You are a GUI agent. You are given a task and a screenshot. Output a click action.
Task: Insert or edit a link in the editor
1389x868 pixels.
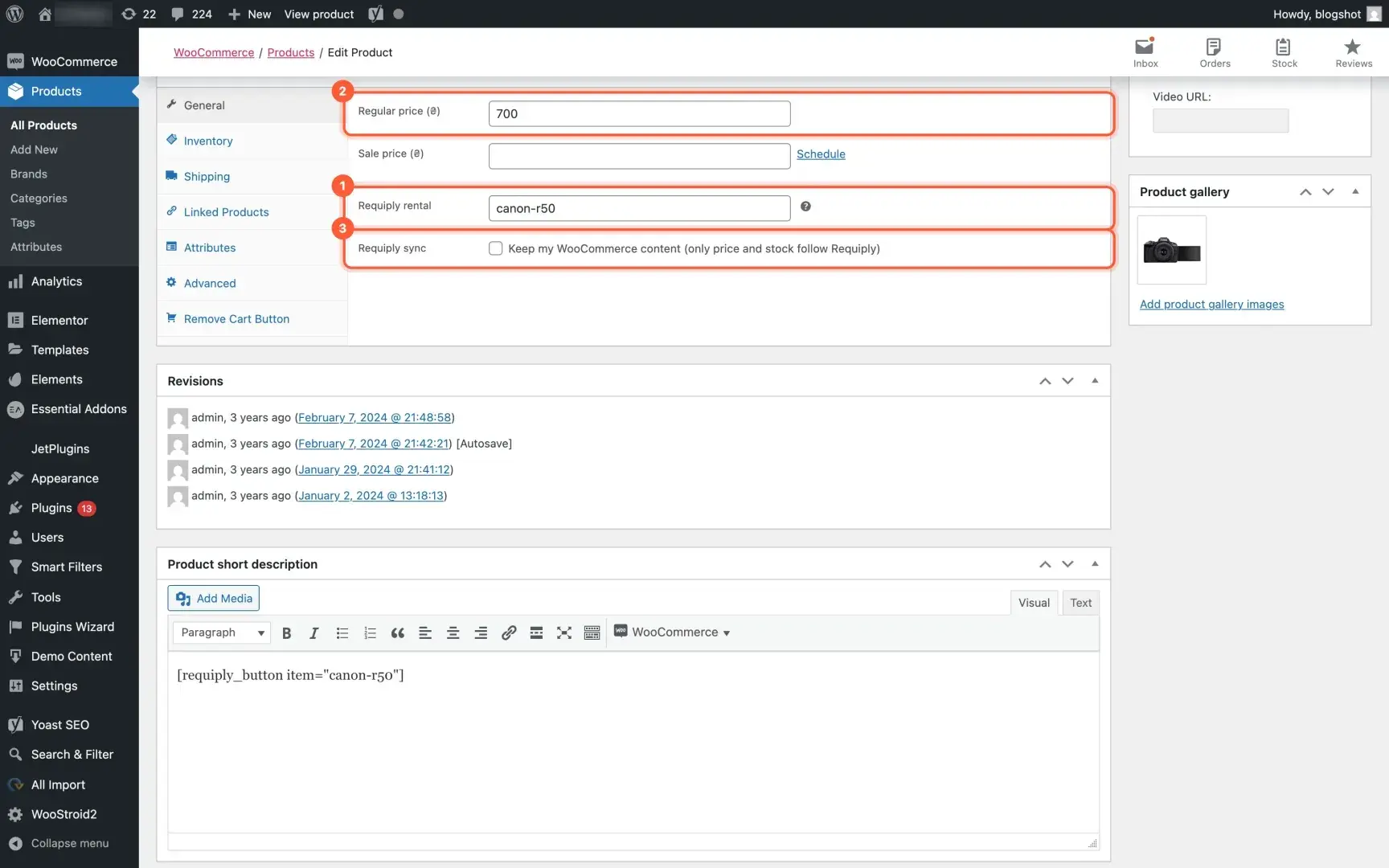click(x=509, y=633)
